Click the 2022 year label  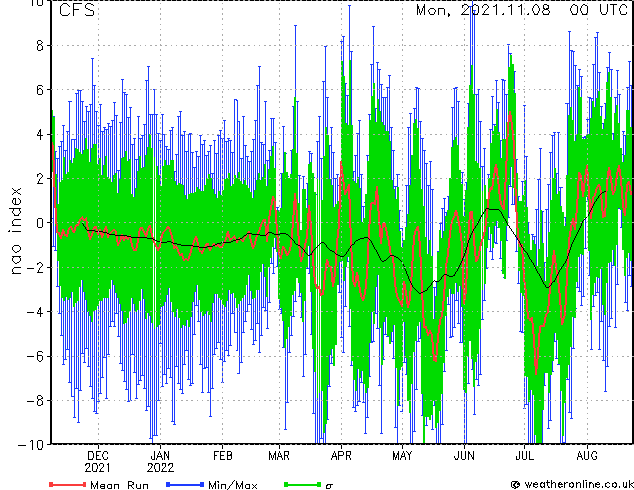click(x=160, y=467)
